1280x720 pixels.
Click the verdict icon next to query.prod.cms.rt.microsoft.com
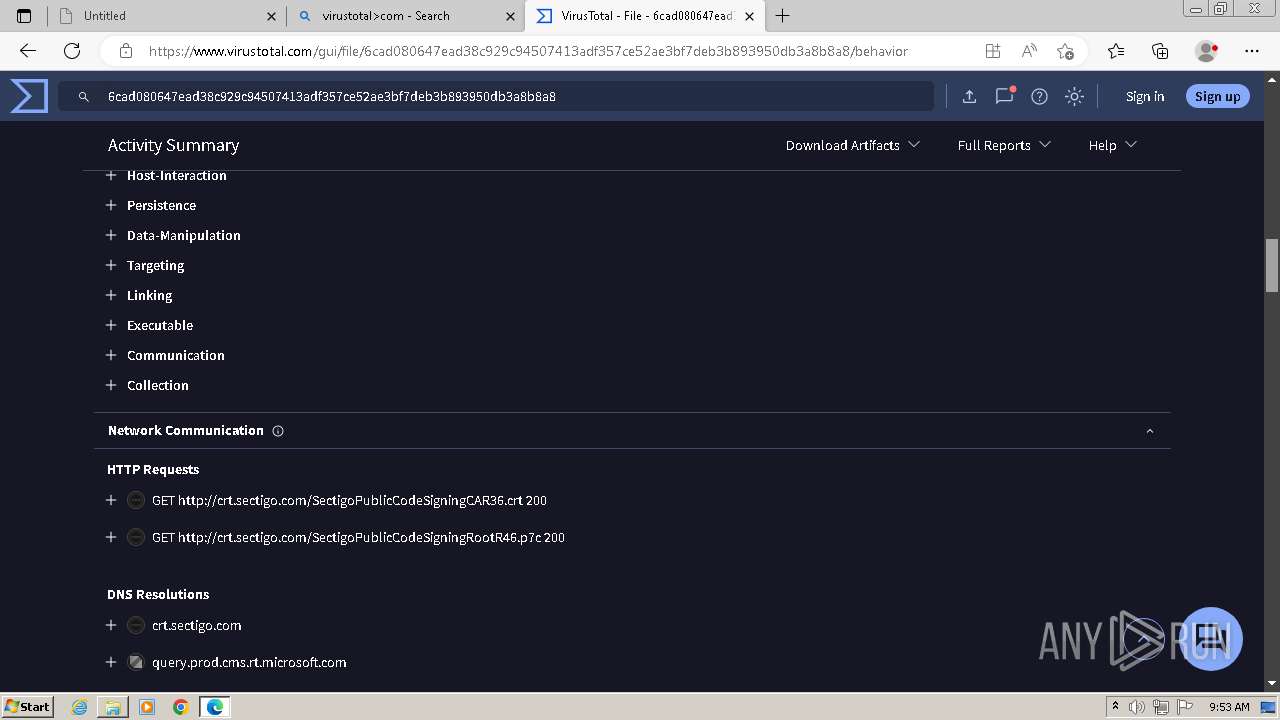[x=136, y=662]
